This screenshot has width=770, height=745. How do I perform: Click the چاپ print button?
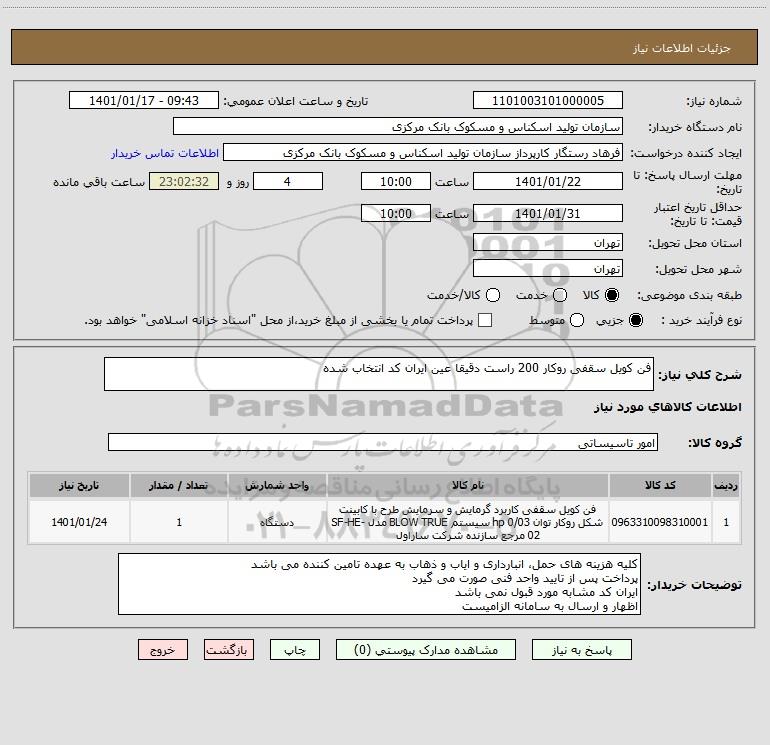pyautogui.click(x=295, y=650)
